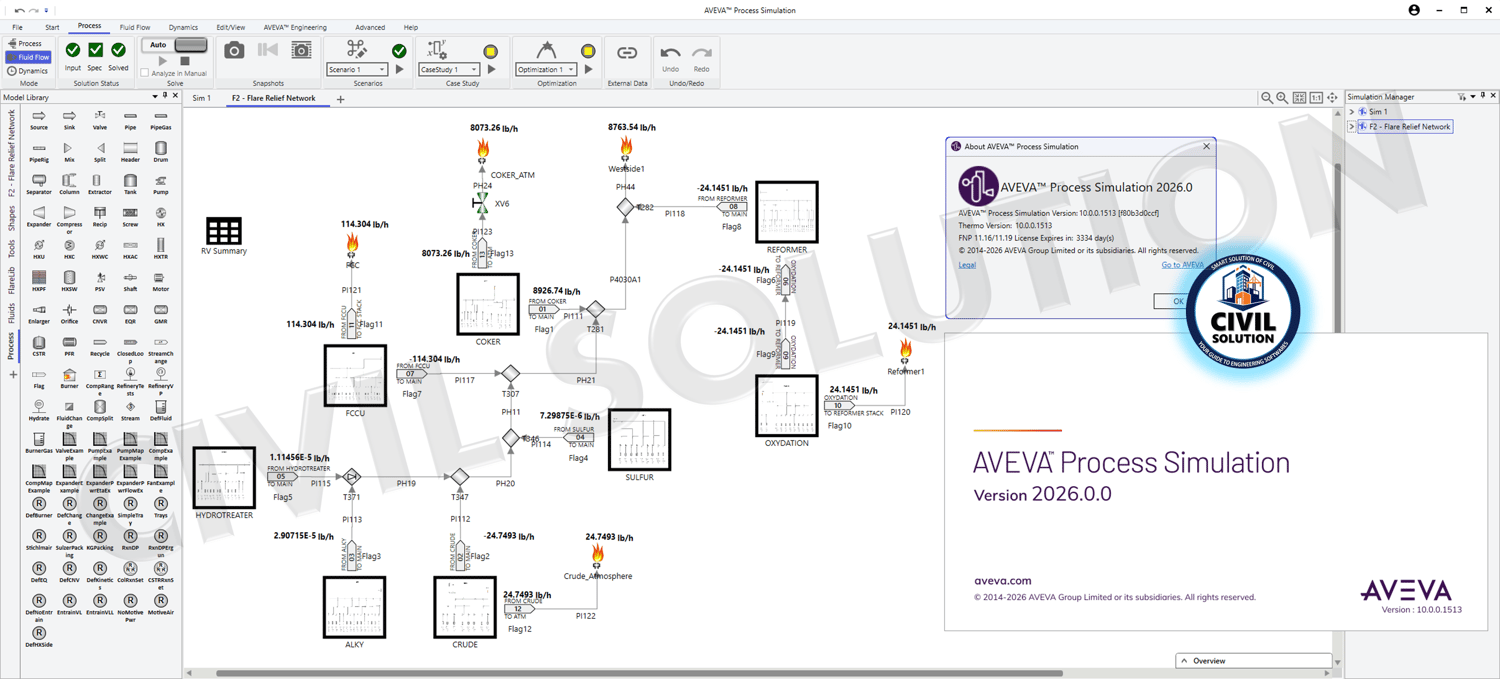
Task: Switch to the AVEVA Engineering tab
Action: pos(295,27)
